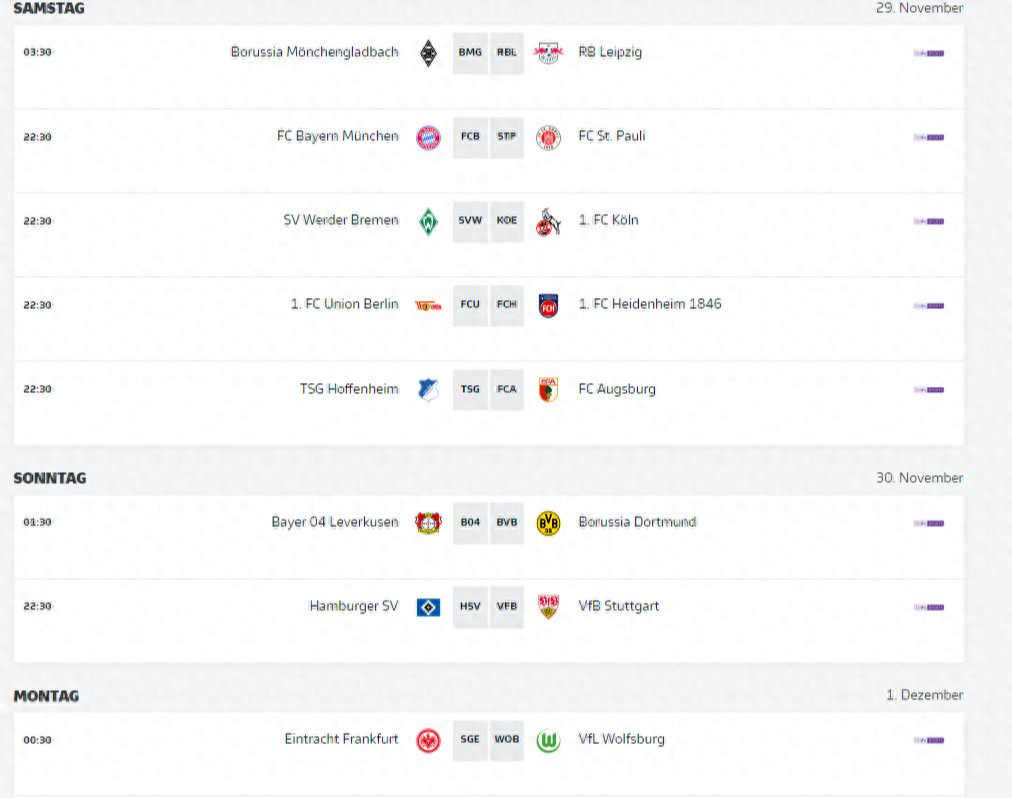Screen dimensions: 1012x798
Task: Click the VfL Wolfsburg green logo
Action: click(548, 741)
